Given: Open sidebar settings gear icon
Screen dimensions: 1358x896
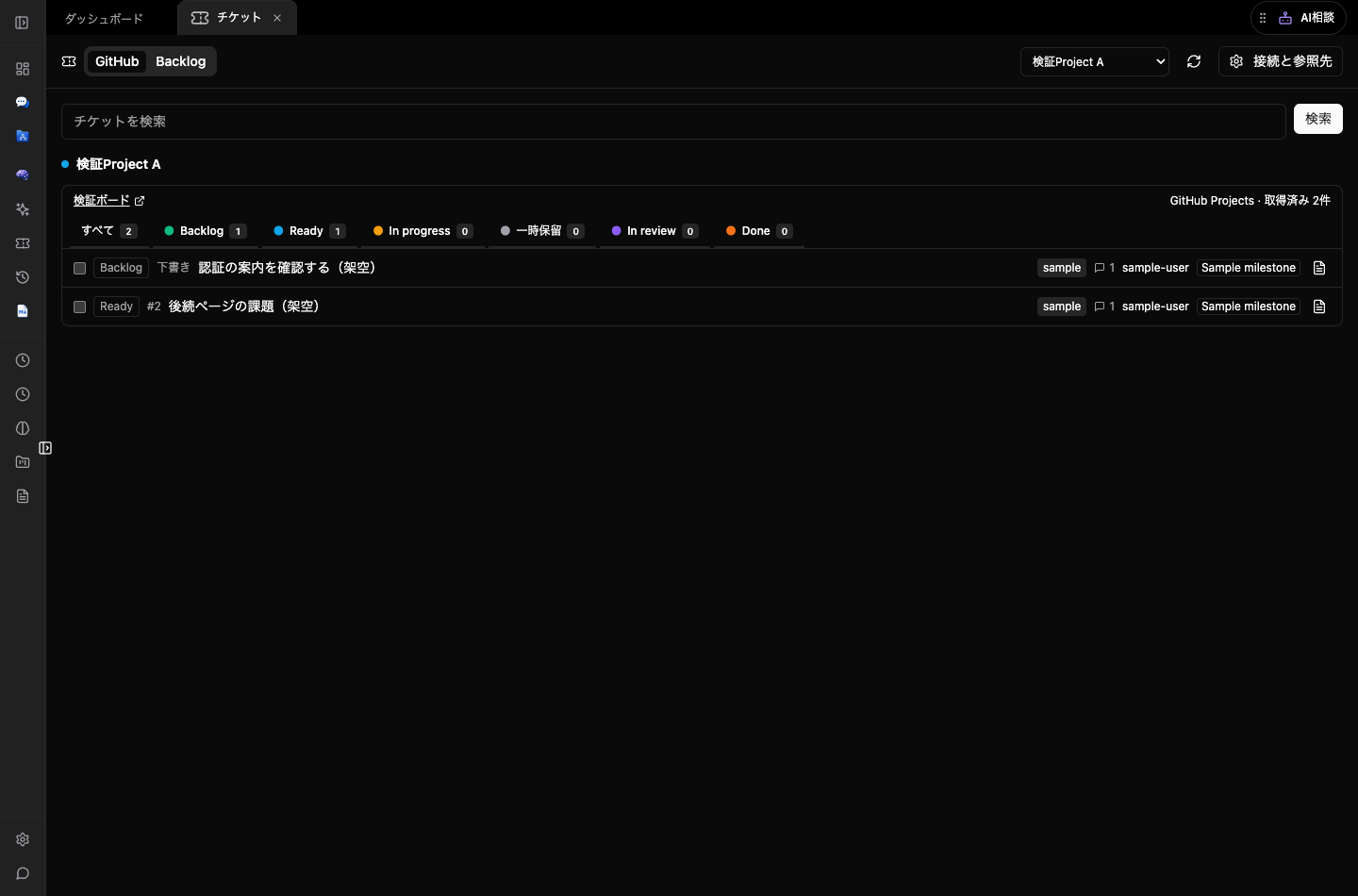Looking at the screenshot, I should click(23, 839).
